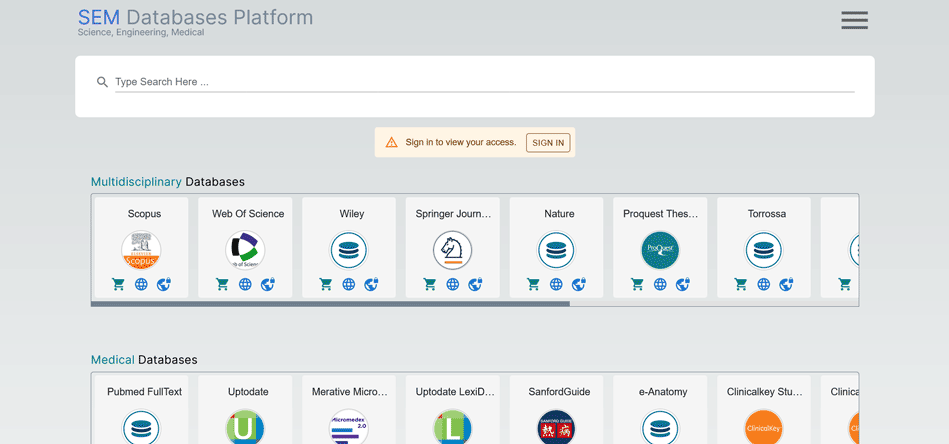Click the Wiley locked-globe icon

[x=372, y=284]
